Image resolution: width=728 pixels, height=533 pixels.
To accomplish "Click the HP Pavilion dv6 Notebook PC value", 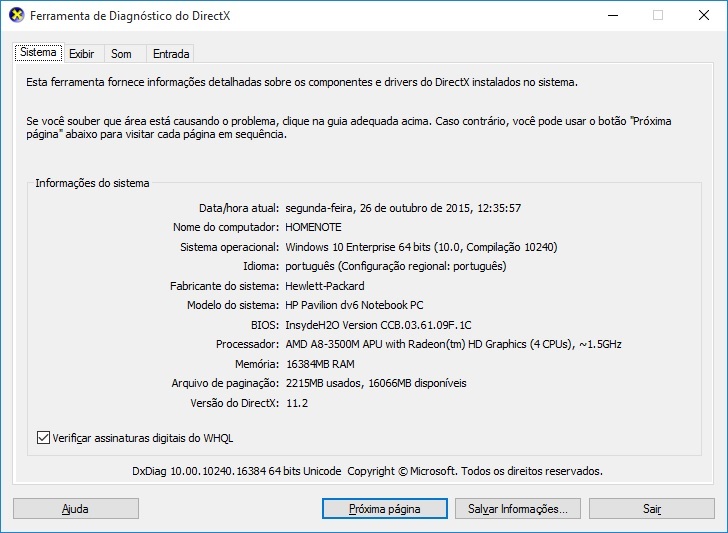I will pyautogui.click(x=354, y=305).
